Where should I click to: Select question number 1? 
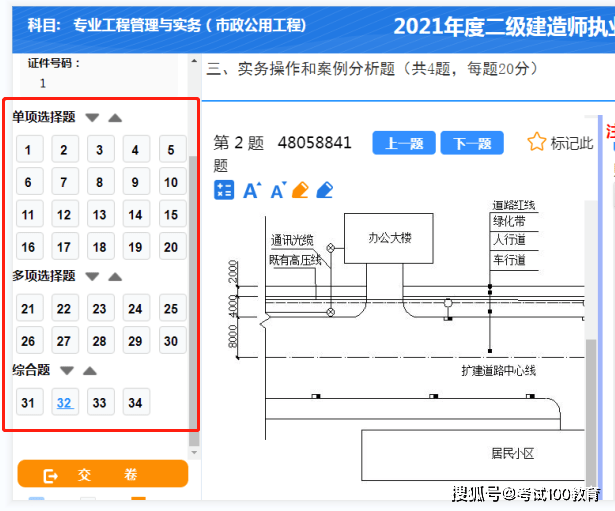pyautogui.click(x=28, y=151)
